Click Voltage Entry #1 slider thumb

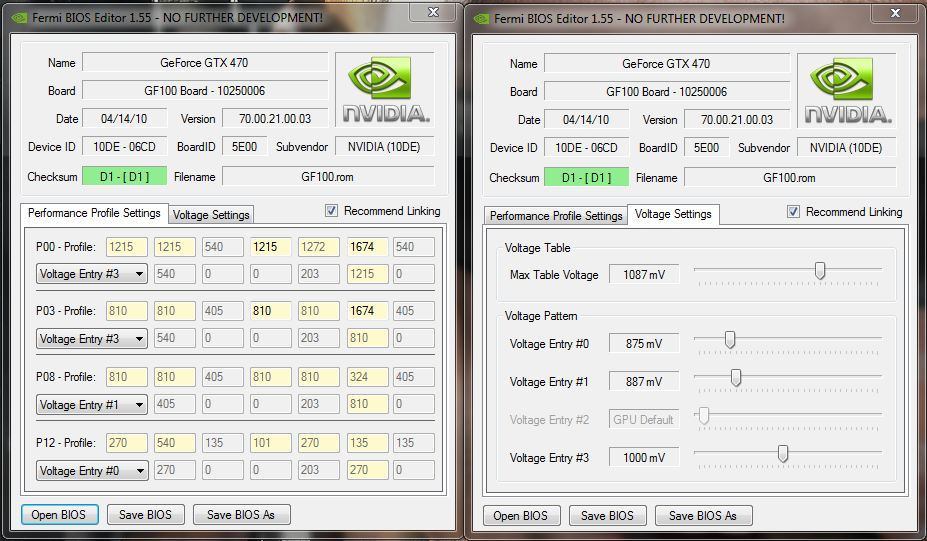736,378
